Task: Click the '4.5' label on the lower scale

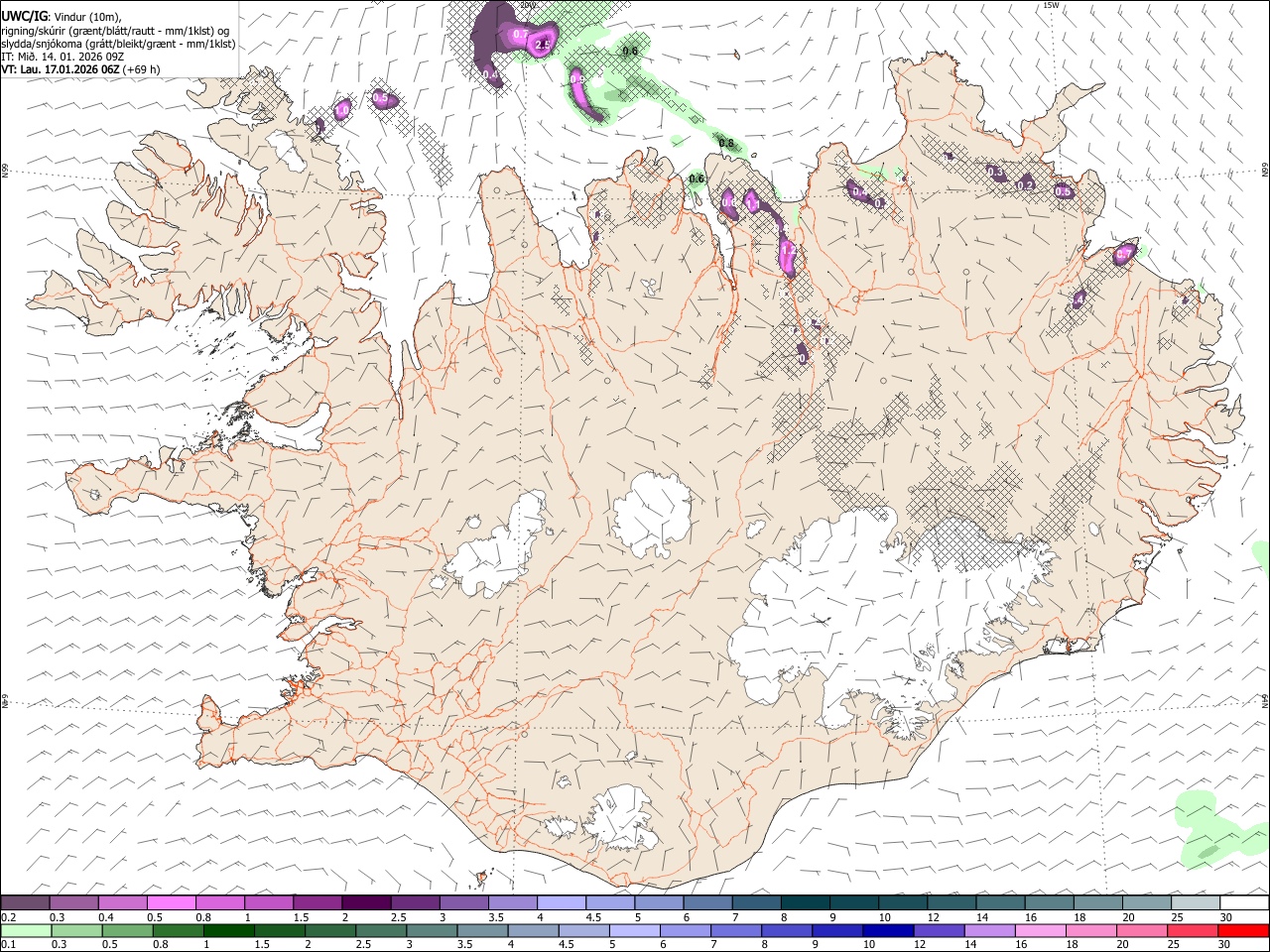Action: 566,944
